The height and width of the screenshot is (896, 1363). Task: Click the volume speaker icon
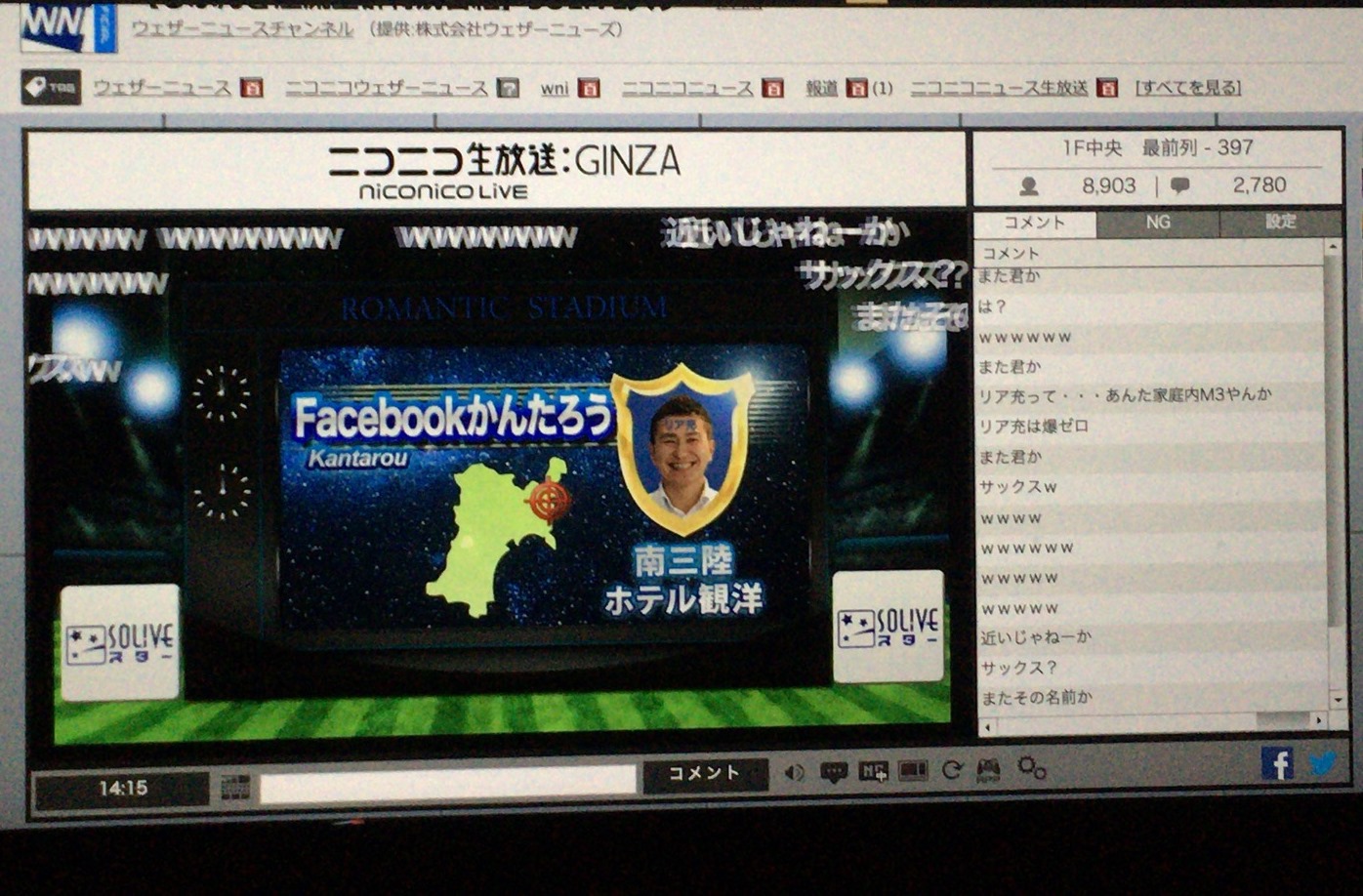coord(795,773)
